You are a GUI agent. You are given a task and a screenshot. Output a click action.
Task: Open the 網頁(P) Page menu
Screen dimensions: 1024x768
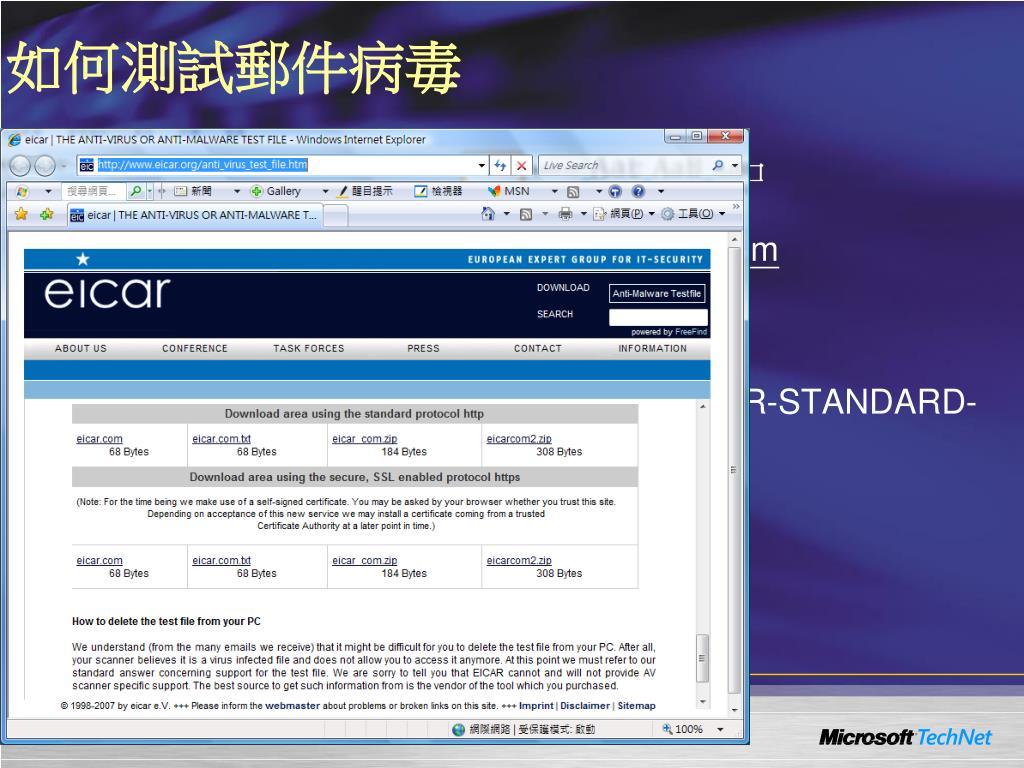pyautogui.click(x=624, y=214)
